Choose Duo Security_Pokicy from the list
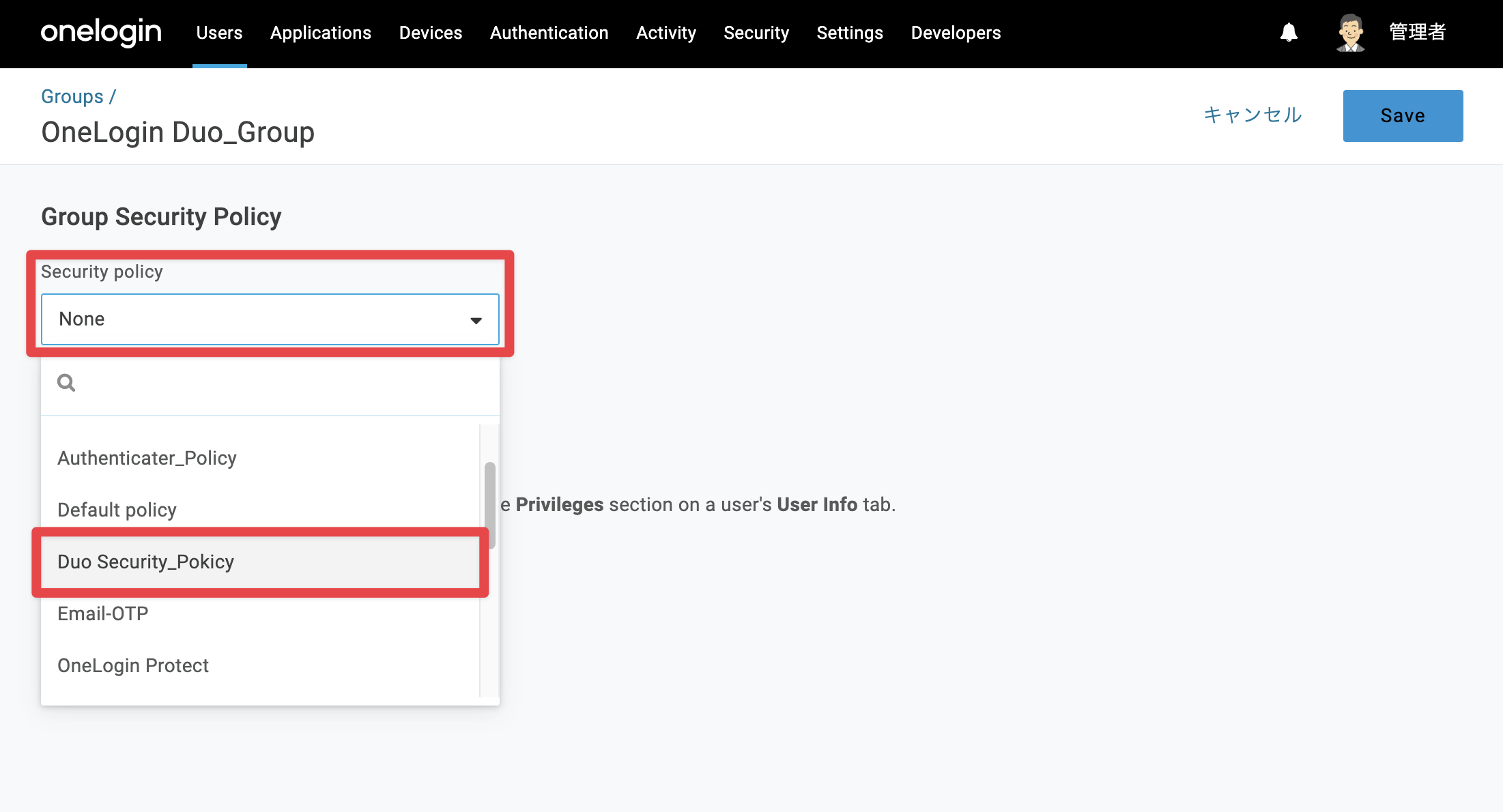Viewport: 1503px width, 812px height. 260,562
